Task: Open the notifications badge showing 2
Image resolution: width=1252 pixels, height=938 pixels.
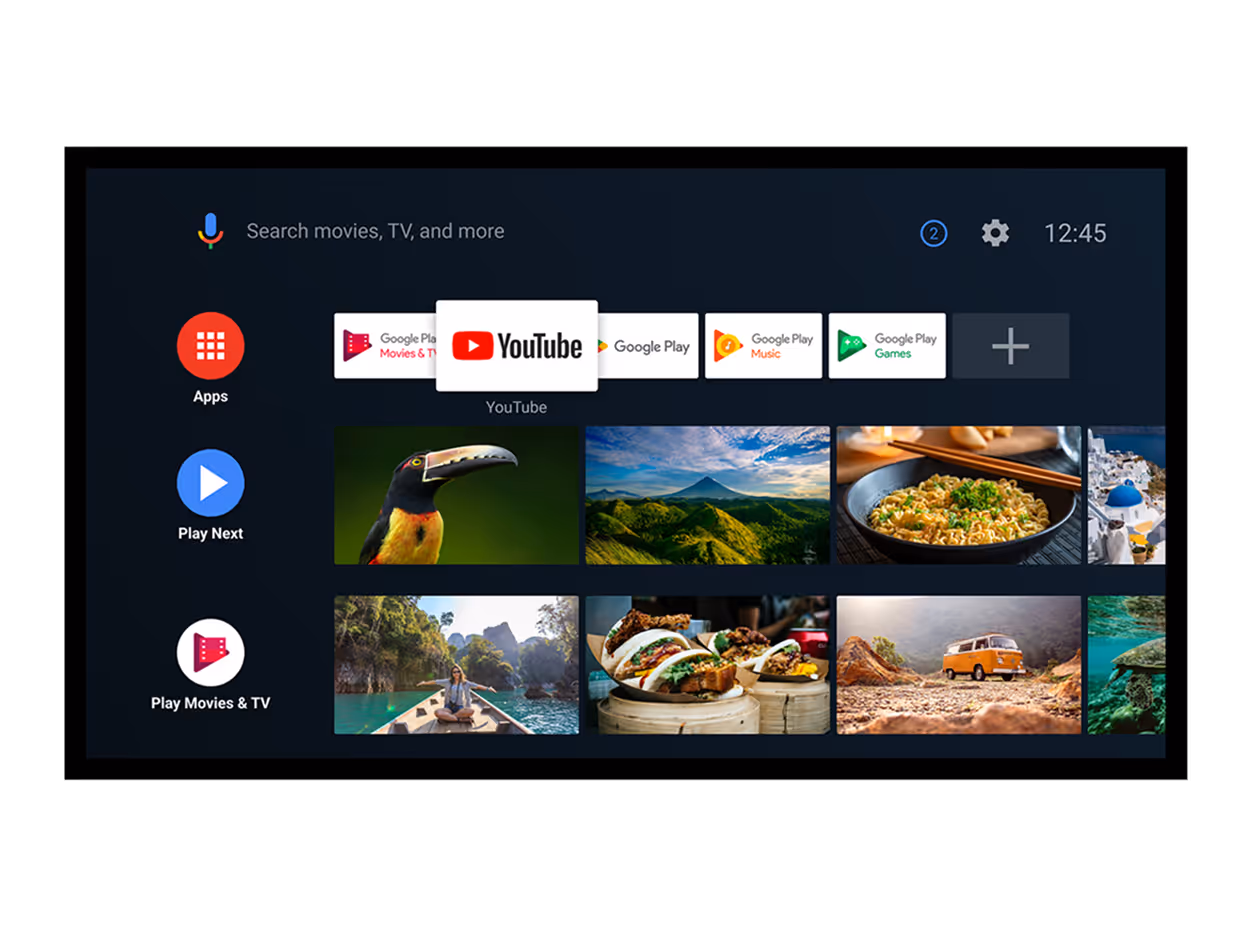Action: tap(933, 233)
